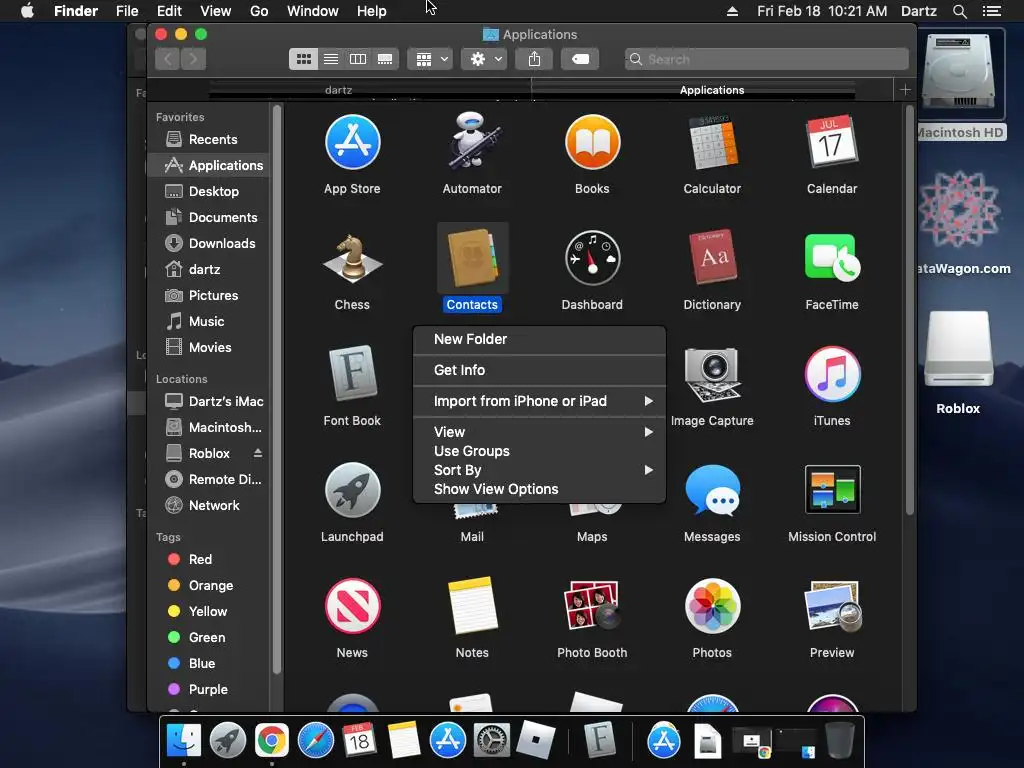The image size is (1024, 768).
Task: Go back with the back arrow button
Action: pyautogui.click(x=168, y=59)
